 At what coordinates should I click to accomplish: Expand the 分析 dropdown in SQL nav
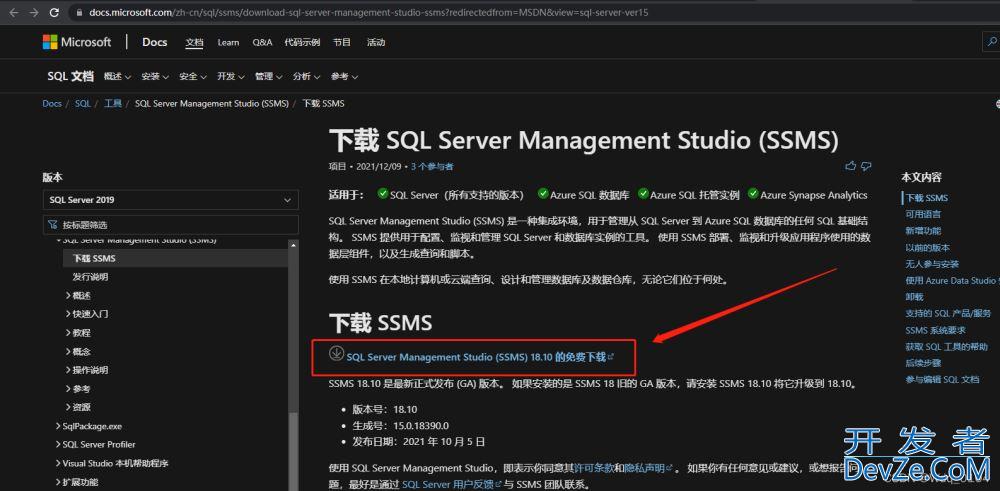[x=306, y=77]
